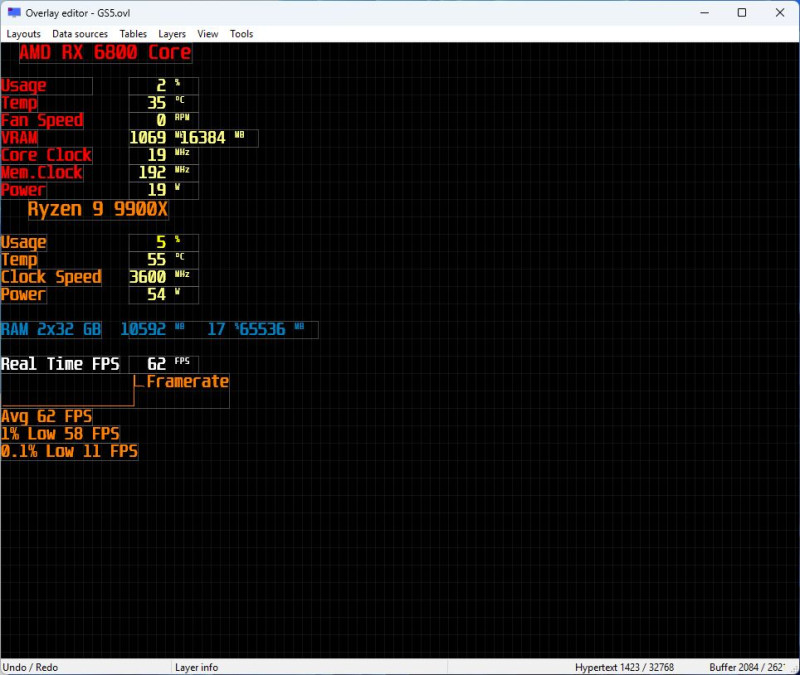This screenshot has height=675, width=800.
Task: Select the 0.1% Low 11 FPS line
Action: (x=69, y=452)
